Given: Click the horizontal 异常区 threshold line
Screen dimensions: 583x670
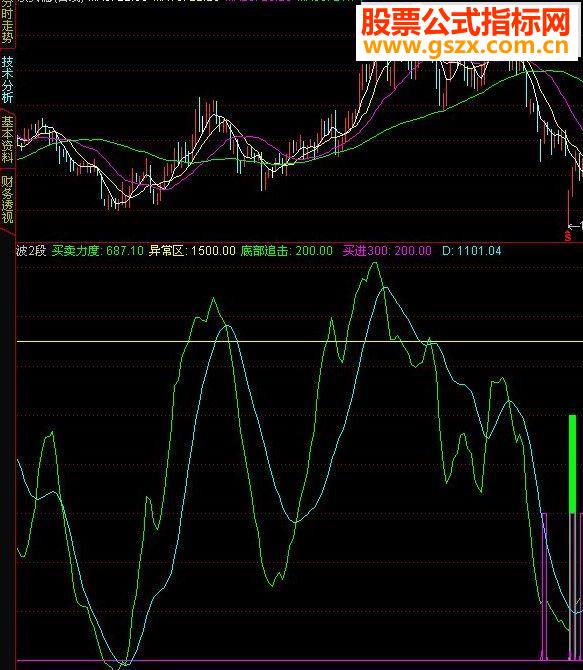Looking at the screenshot, I should coord(300,341).
